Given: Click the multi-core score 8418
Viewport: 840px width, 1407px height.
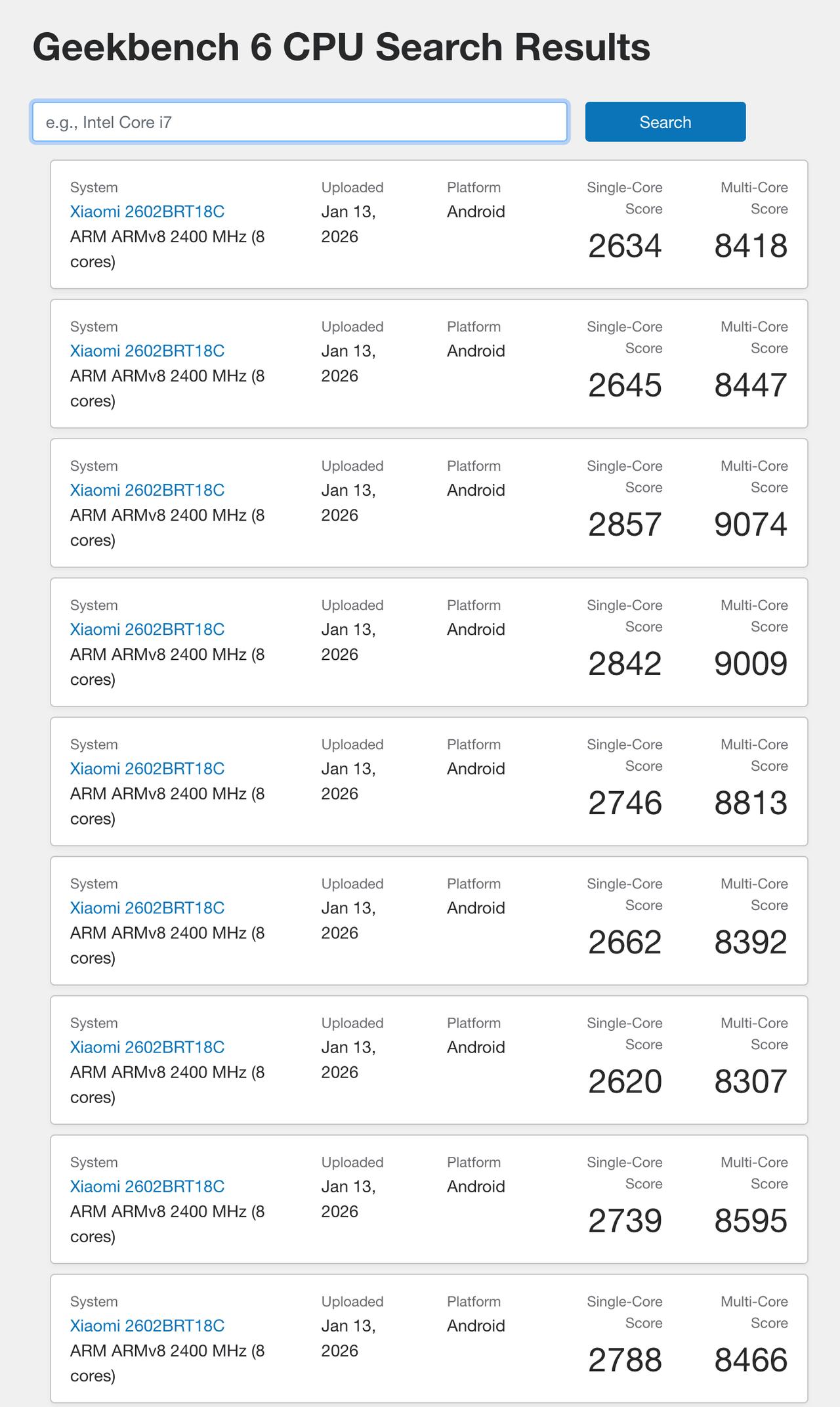Looking at the screenshot, I should [751, 246].
